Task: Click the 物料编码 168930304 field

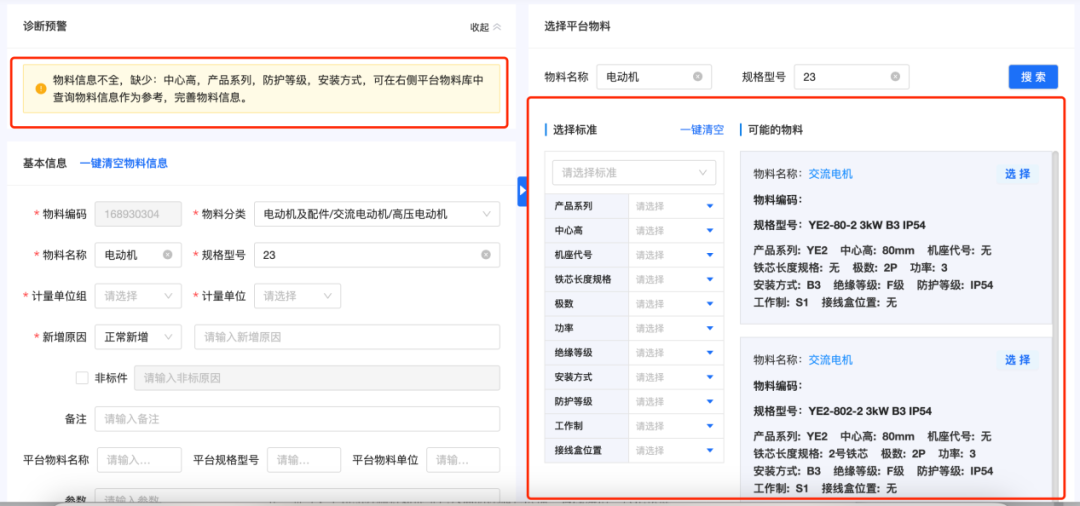Action: [138, 214]
